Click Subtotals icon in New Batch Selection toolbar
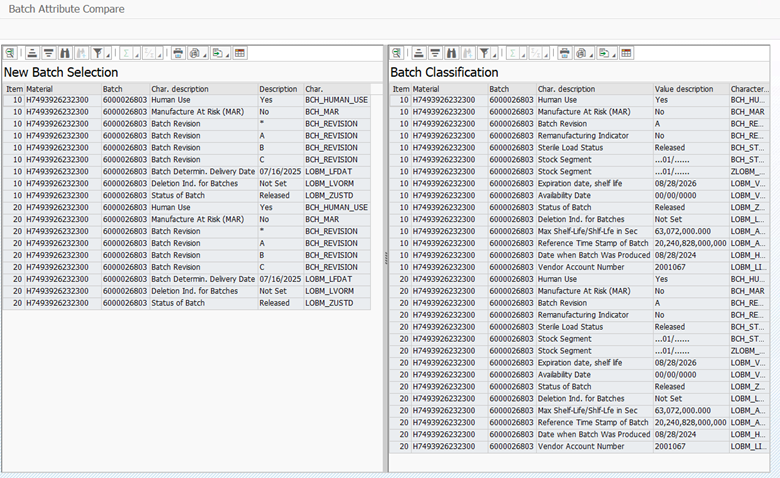Viewport: 780px width, 478px height. (149, 53)
